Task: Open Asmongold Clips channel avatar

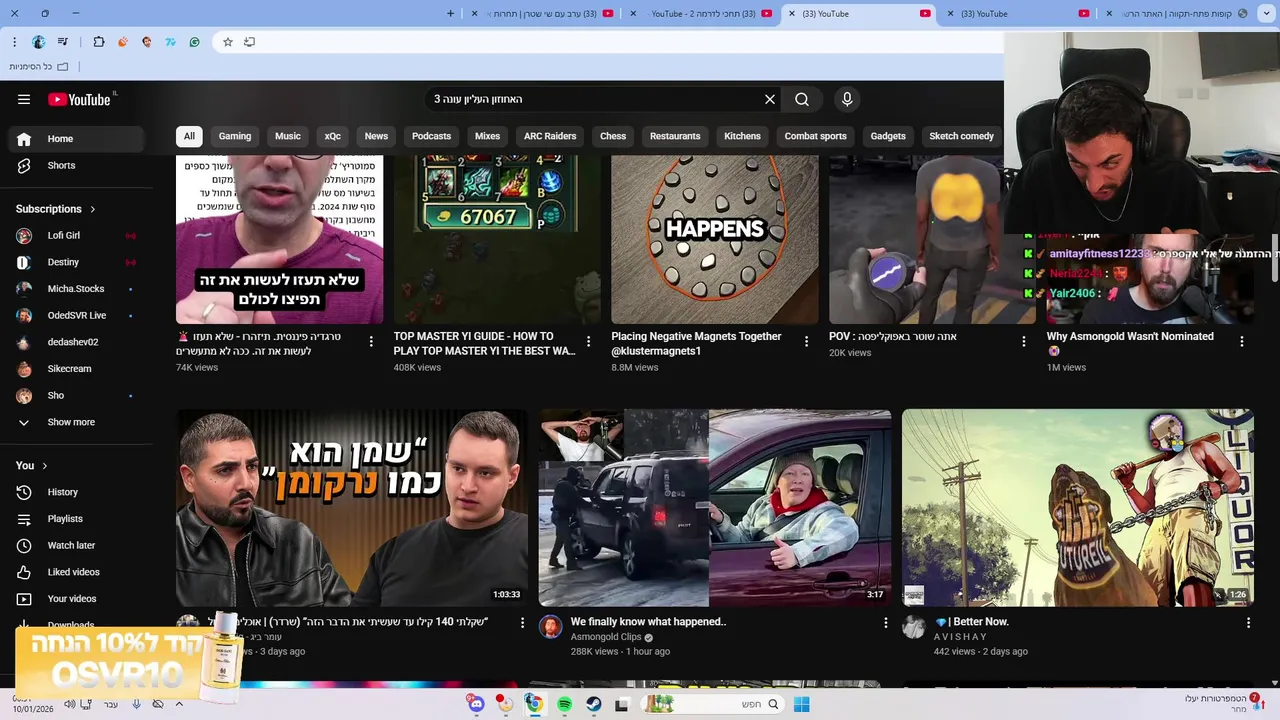Action: click(x=550, y=627)
